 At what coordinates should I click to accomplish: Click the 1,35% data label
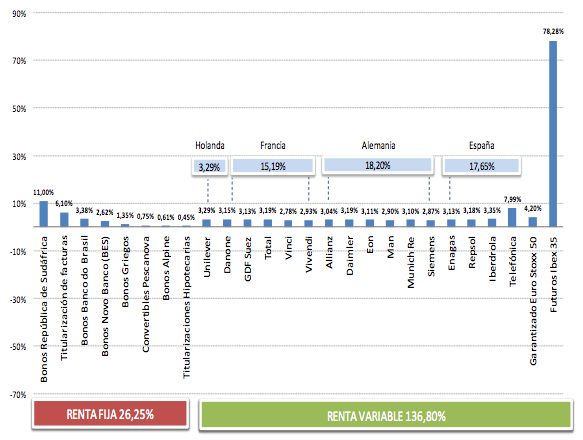click(x=125, y=215)
